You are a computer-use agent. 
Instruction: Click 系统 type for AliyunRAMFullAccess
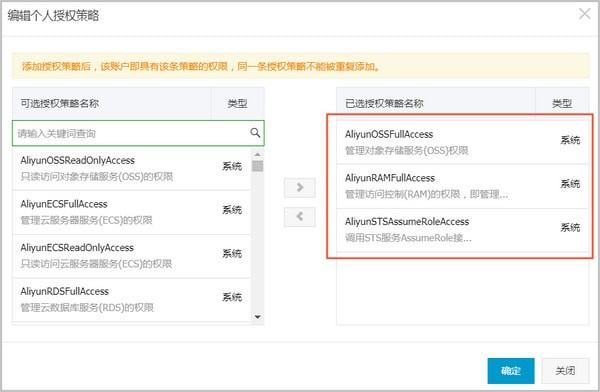pos(570,184)
